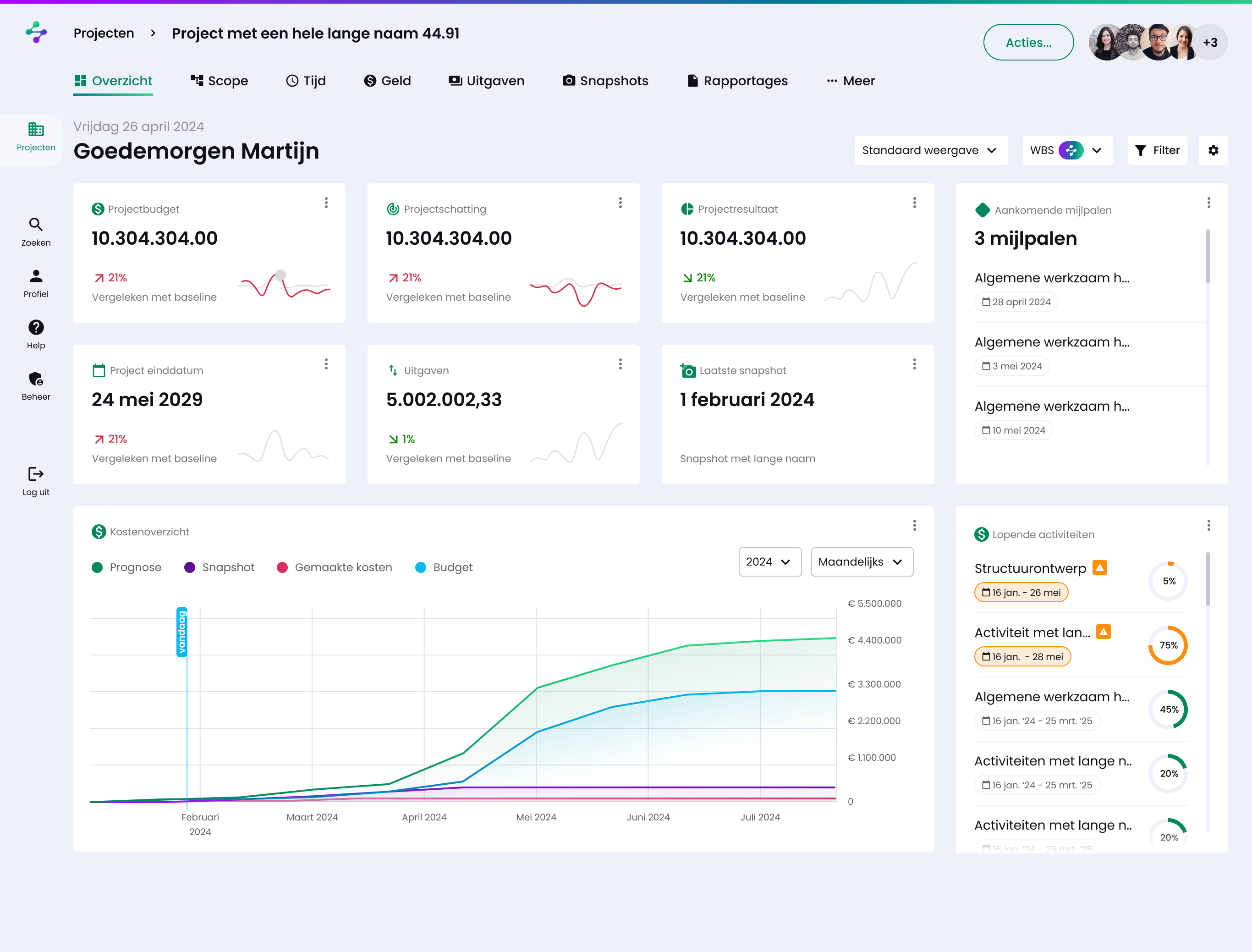Screen dimensions: 1252x952
Task: Open Projectschatting card options menu
Action: click(x=621, y=203)
